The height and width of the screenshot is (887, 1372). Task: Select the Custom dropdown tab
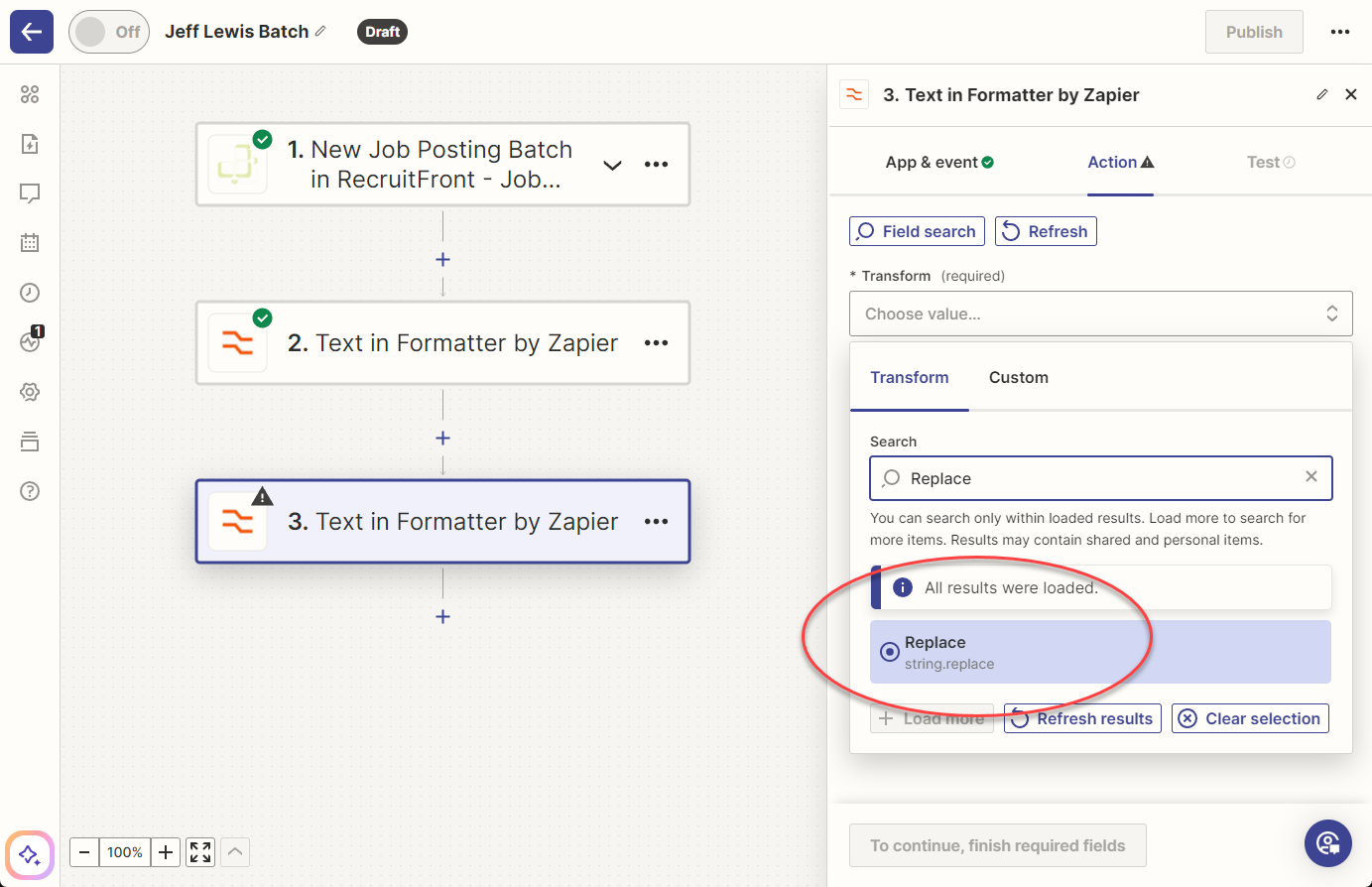tap(1019, 377)
